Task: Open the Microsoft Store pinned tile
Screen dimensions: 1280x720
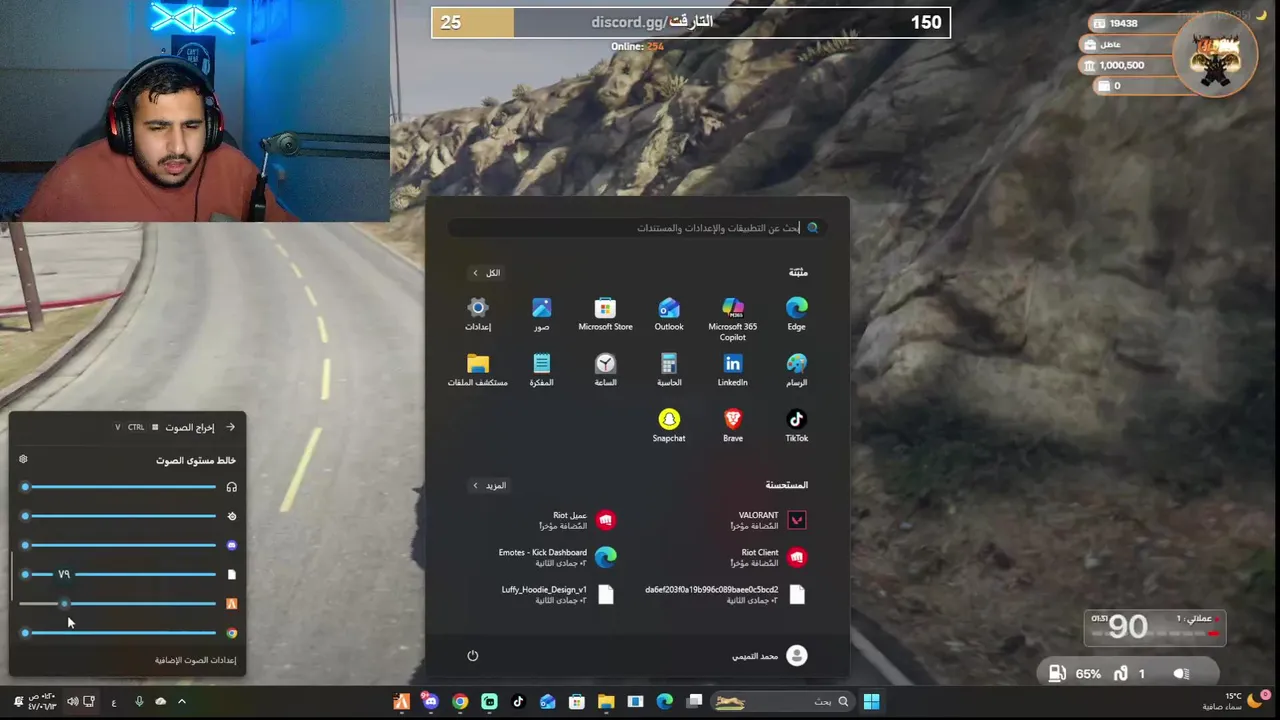Action: pos(605,314)
